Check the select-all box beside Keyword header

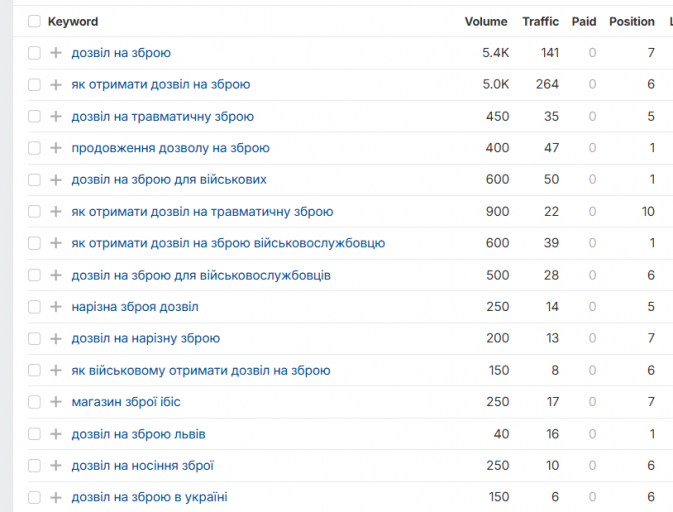point(34,21)
